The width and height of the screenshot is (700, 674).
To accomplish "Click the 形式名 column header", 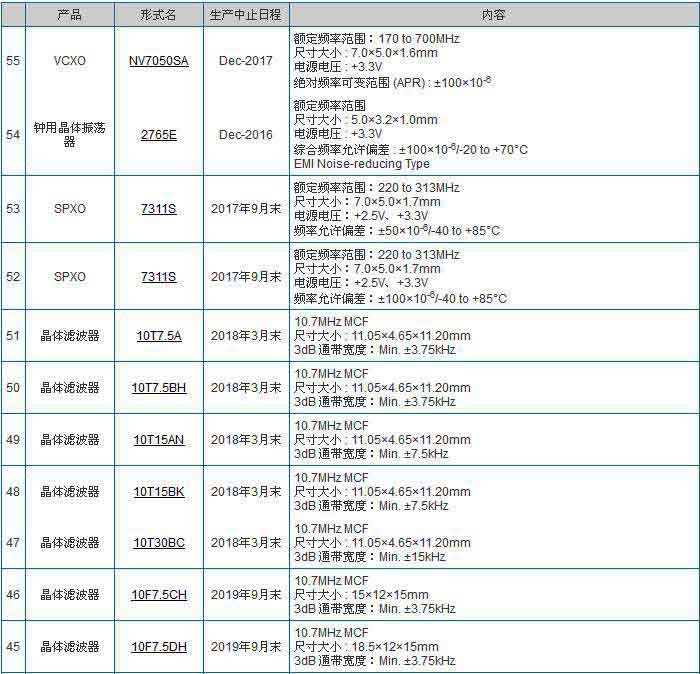I will 158,15.
